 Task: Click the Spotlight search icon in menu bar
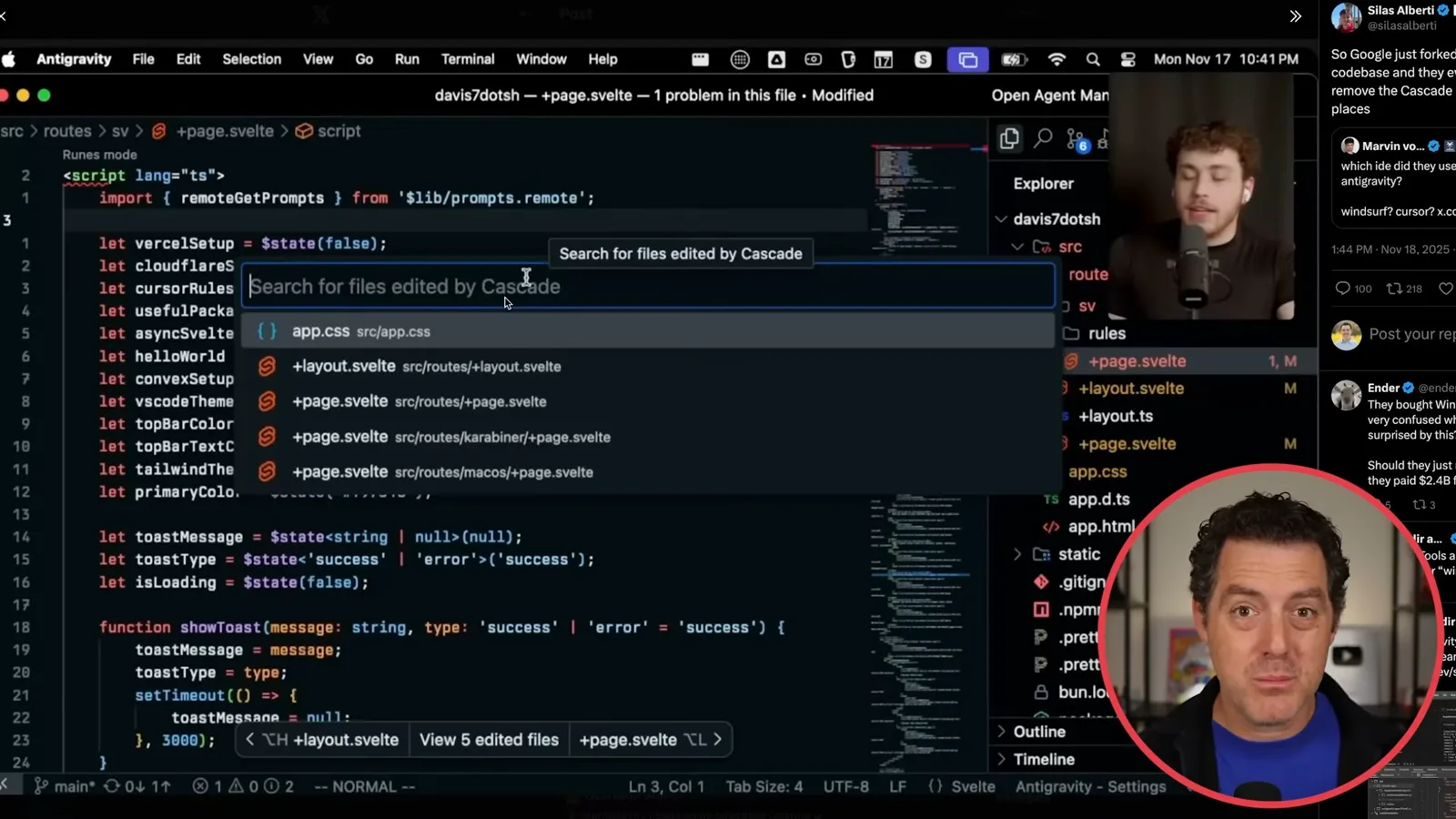(1093, 59)
